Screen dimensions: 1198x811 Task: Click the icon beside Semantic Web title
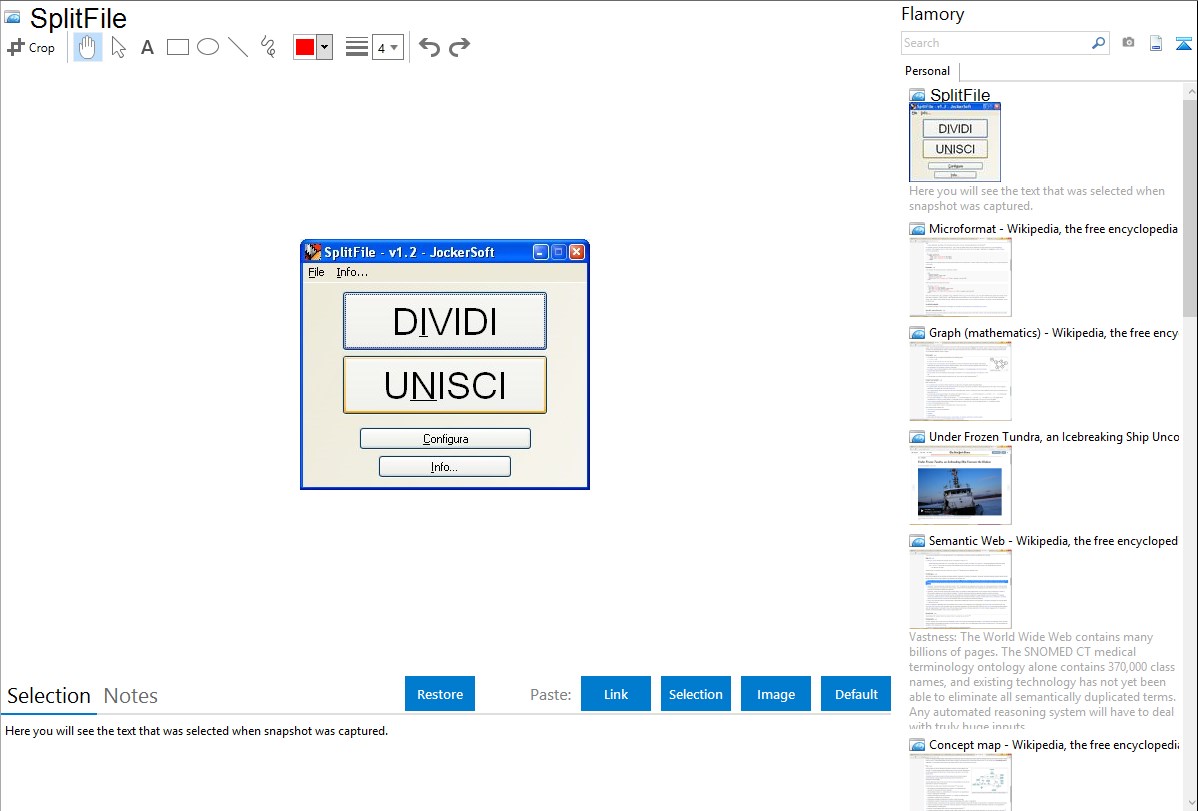coord(917,541)
